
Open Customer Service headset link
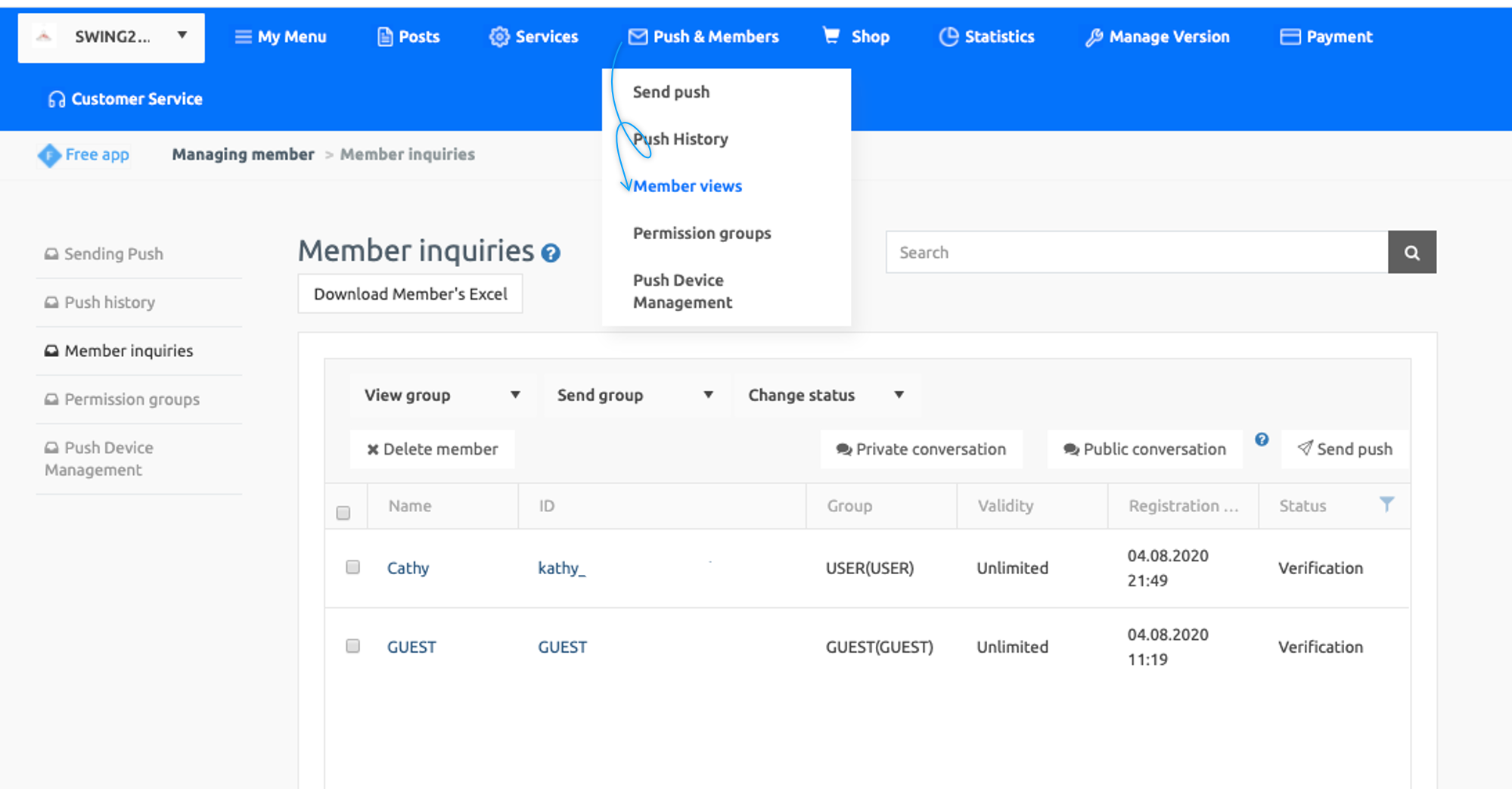[x=126, y=99]
